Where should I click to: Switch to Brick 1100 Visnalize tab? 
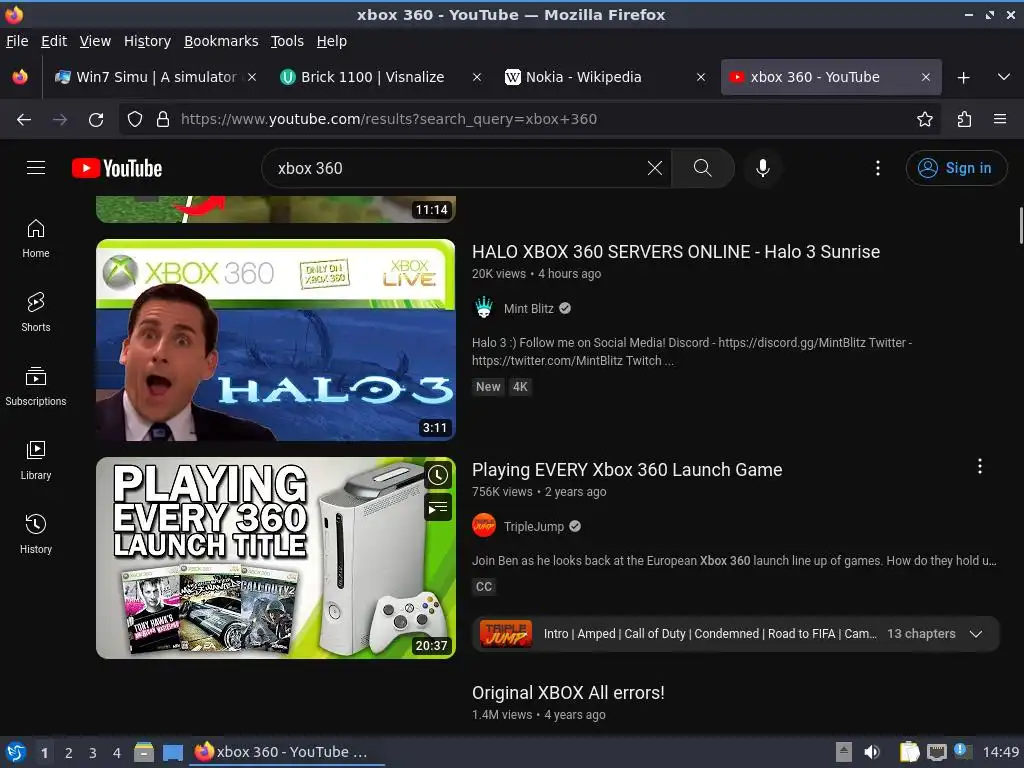coord(382,77)
